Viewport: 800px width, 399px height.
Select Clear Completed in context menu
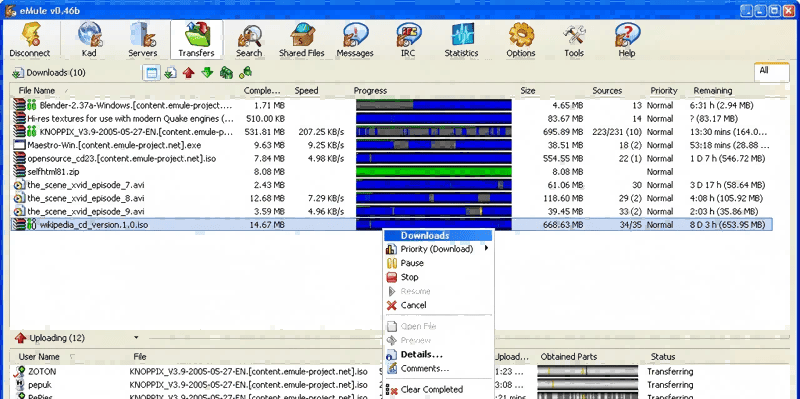438,389
